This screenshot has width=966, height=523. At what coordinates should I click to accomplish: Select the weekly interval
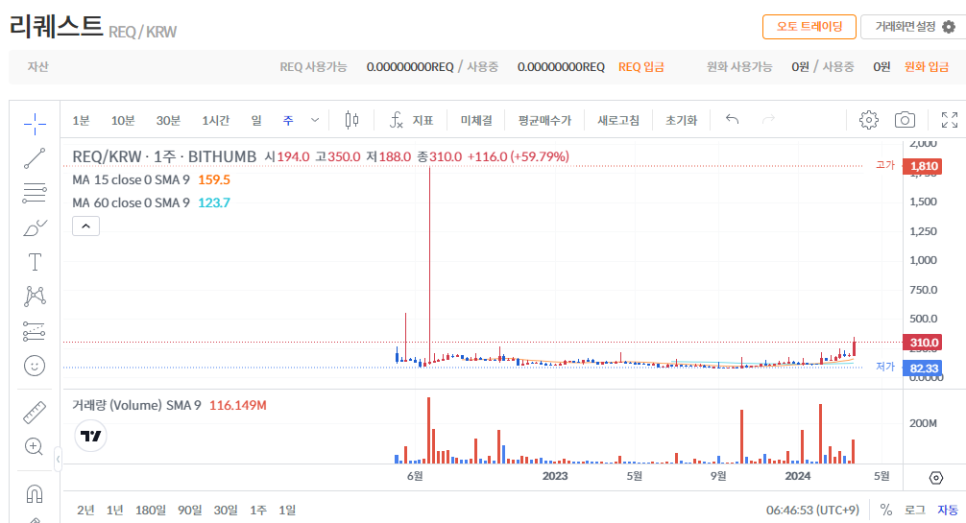288,120
